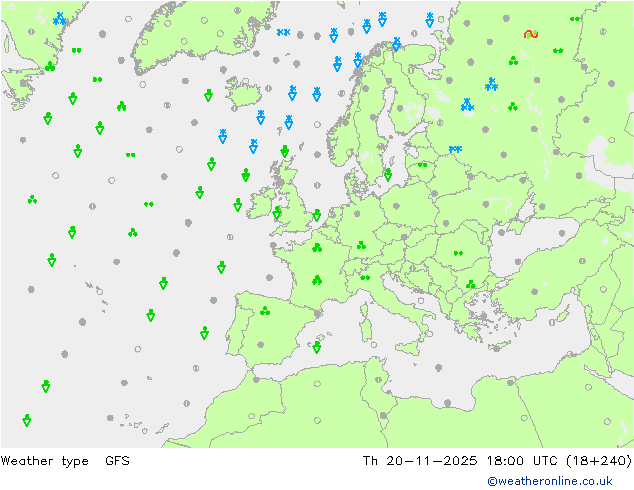Click the green drizzle symbol over Latvia
The image size is (634, 490).
423,165
